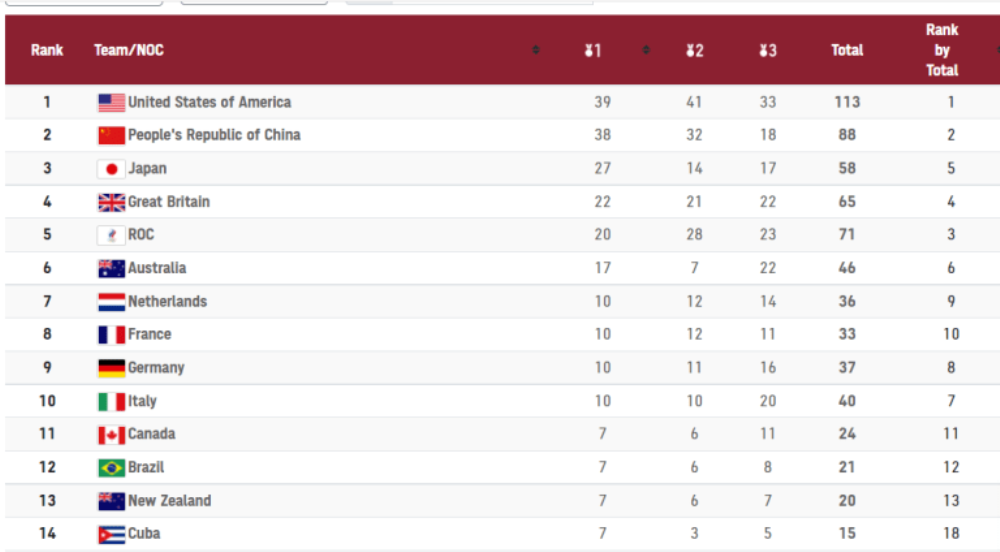Click the Australia flag icon

[111, 268]
